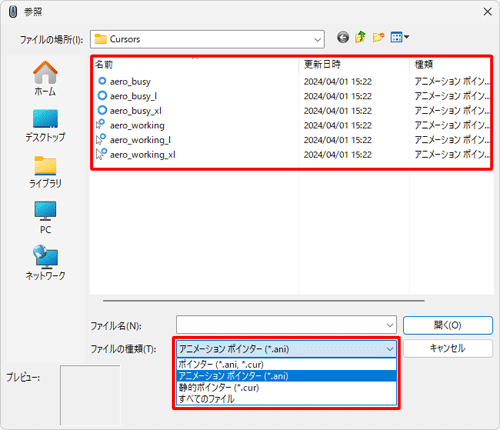The width and height of the screenshot is (500, 430).
Task: Open Libraries (ライブラリ) in places bar
Action: coord(45,172)
